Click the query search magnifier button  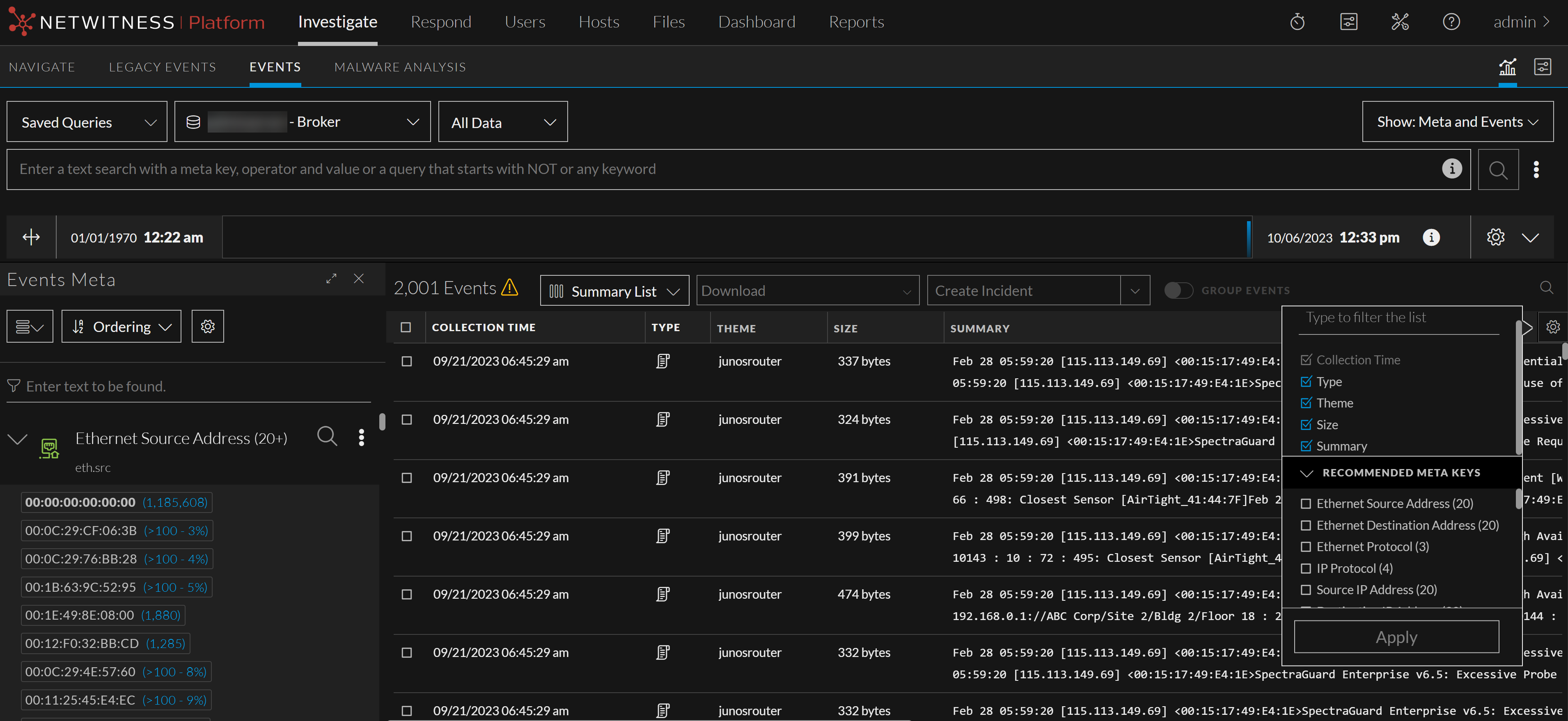point(1498,170)
